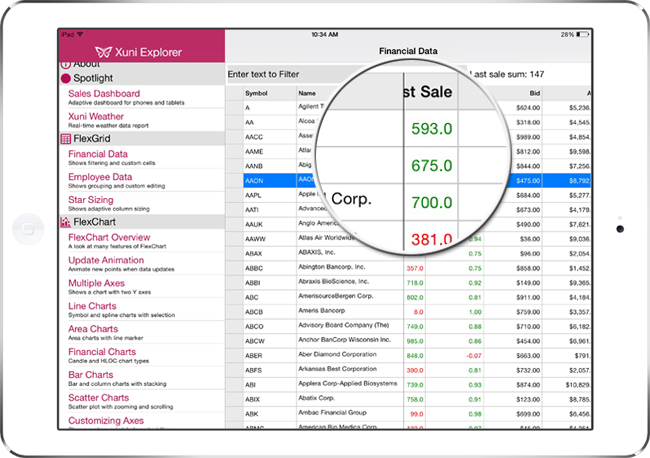Click the ABIX symbol cell
The image size is (650, 458).
pyautogui.click(x=270, y=399)
